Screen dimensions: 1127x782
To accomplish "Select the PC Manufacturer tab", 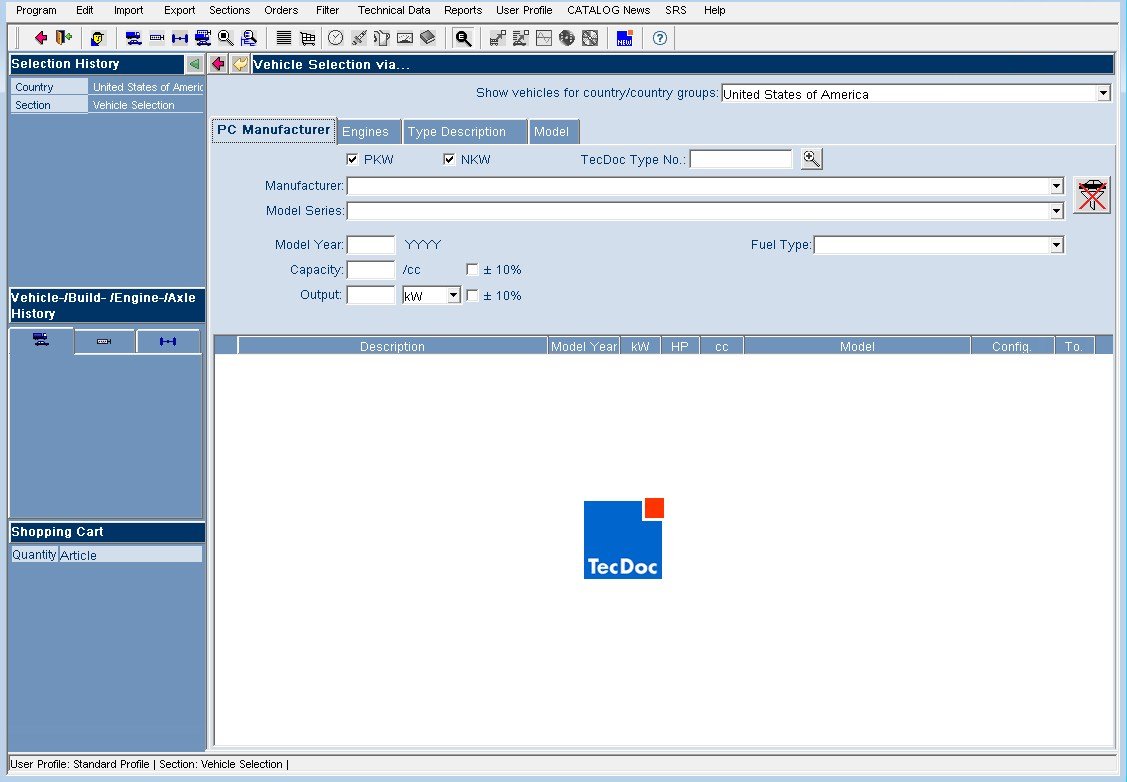I will click(274, 130).
